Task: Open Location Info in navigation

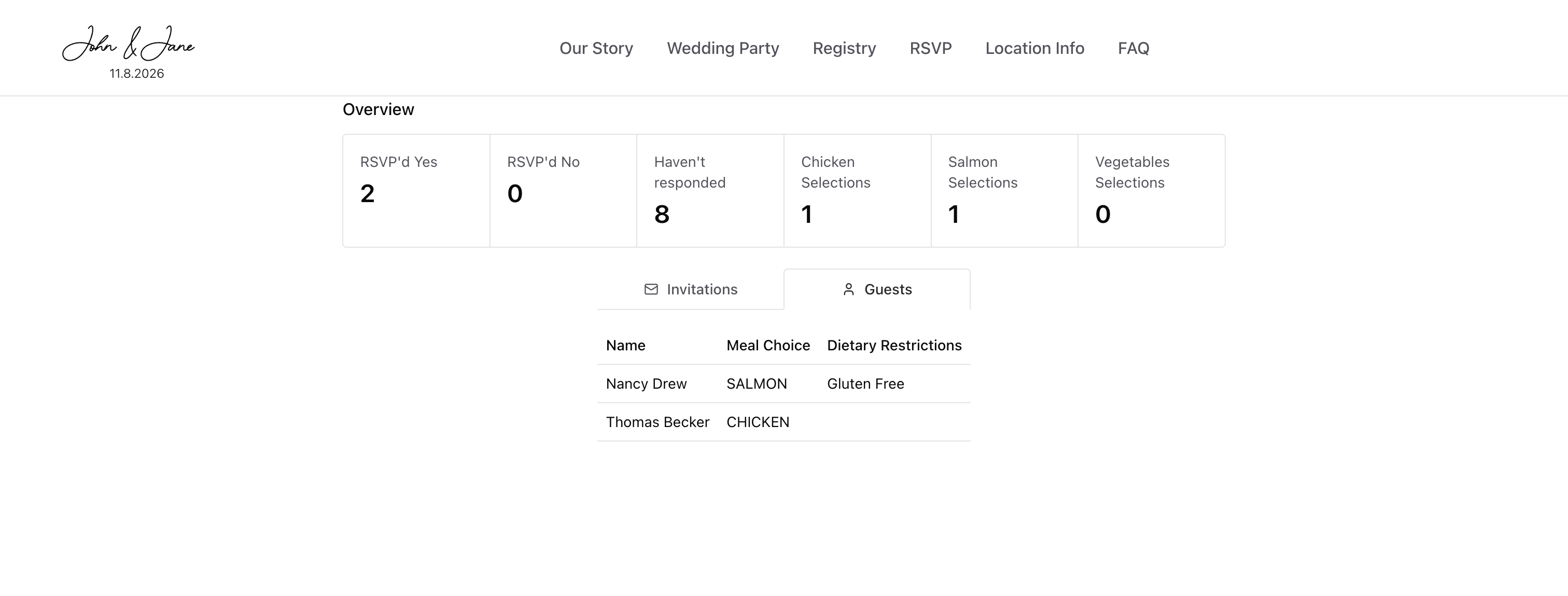Action: pos(1034,48)
